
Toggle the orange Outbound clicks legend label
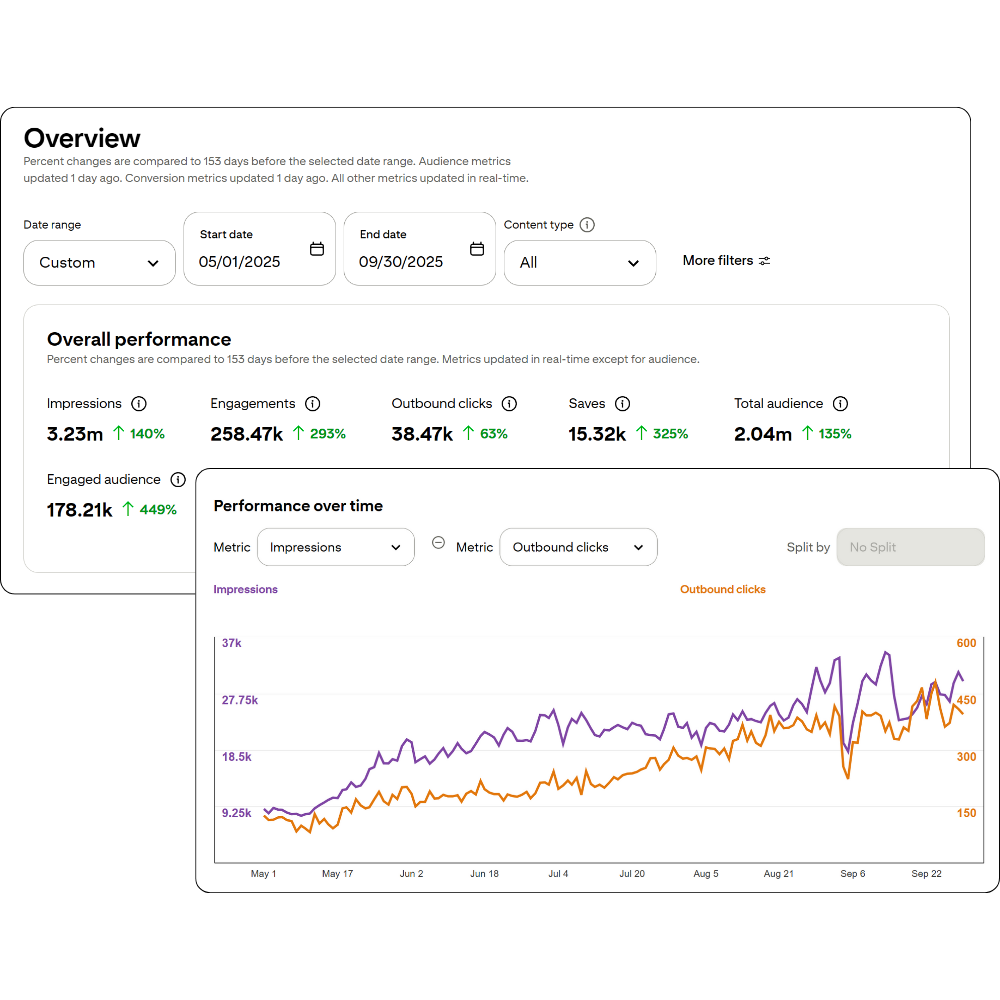tap(722, 589)
